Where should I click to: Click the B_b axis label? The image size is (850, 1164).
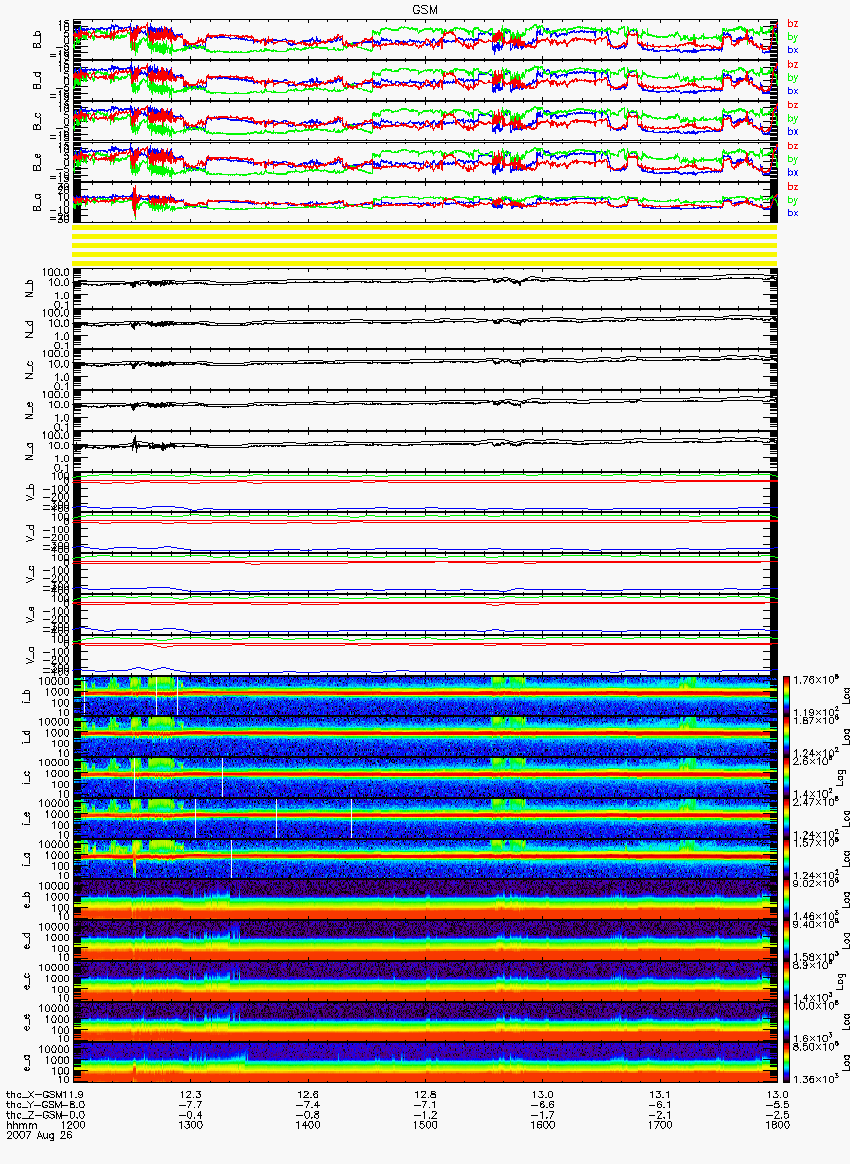pyautogui.click(x=37, y=40)
